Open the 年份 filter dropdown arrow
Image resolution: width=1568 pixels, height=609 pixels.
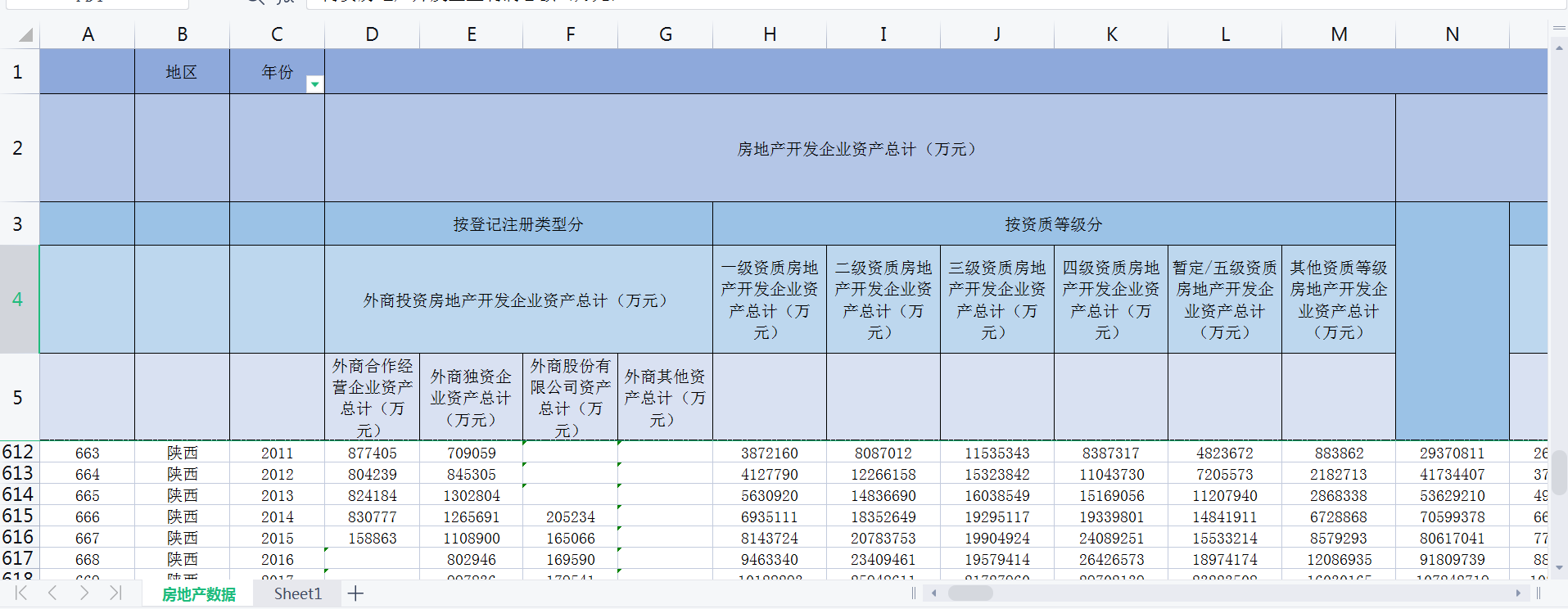[314, 84]
